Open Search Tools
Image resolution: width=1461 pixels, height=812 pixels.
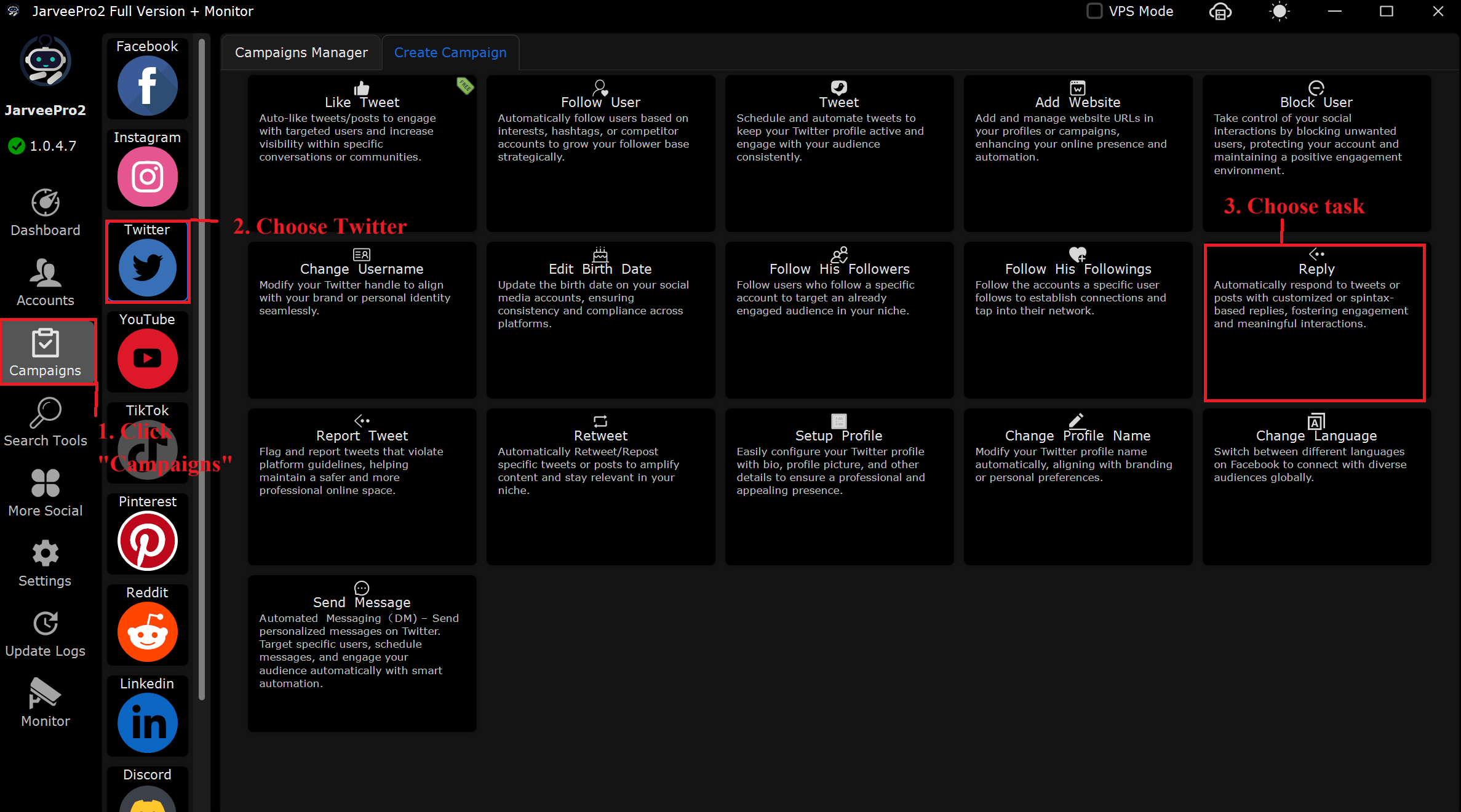[x=46, y=423]
